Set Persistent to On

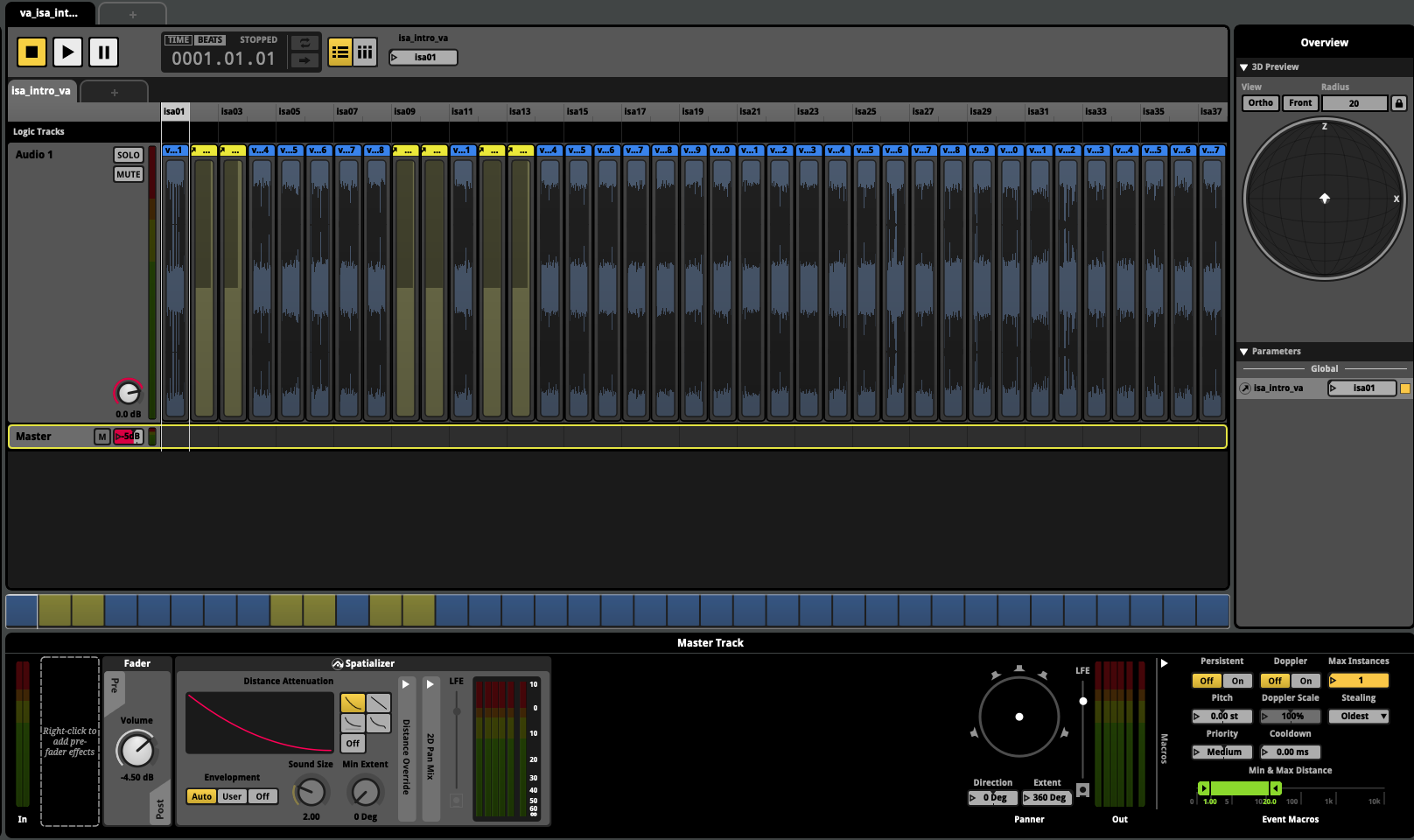coord(1237,681)
